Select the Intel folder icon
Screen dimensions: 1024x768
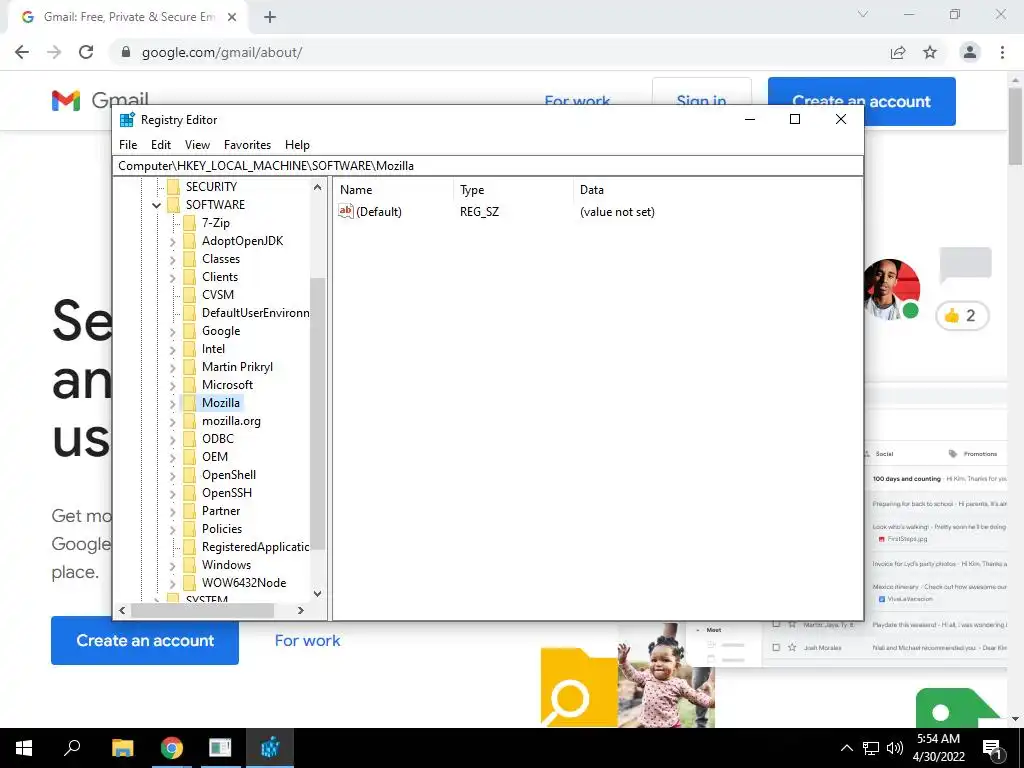tap(189, 349)
